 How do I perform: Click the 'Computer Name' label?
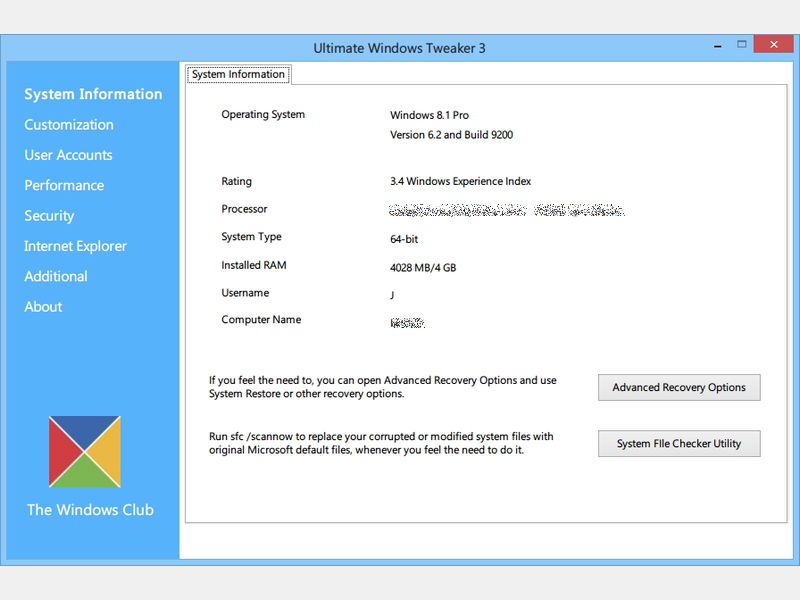pos(261,320)
